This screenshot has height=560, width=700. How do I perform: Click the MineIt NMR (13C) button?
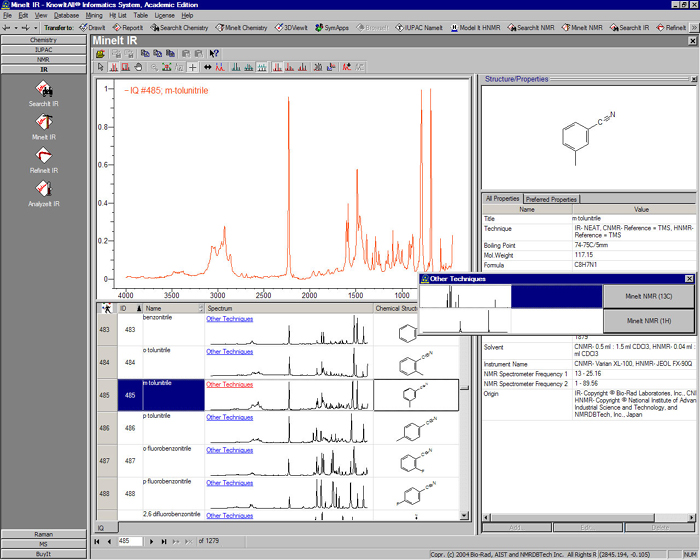[648, 297]
